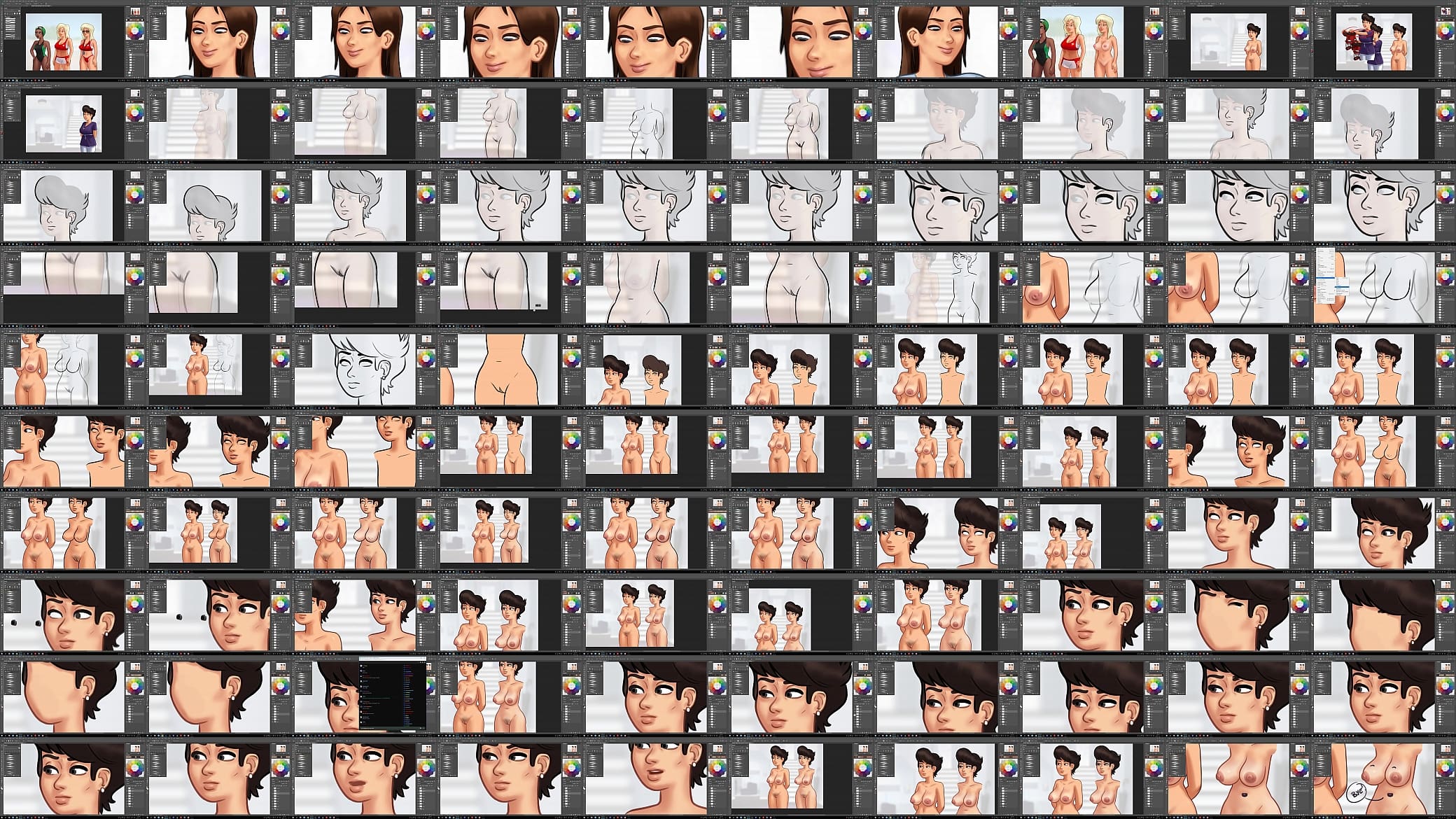Open the gray-haired sketch head frame starting third row

coord(73,206)
